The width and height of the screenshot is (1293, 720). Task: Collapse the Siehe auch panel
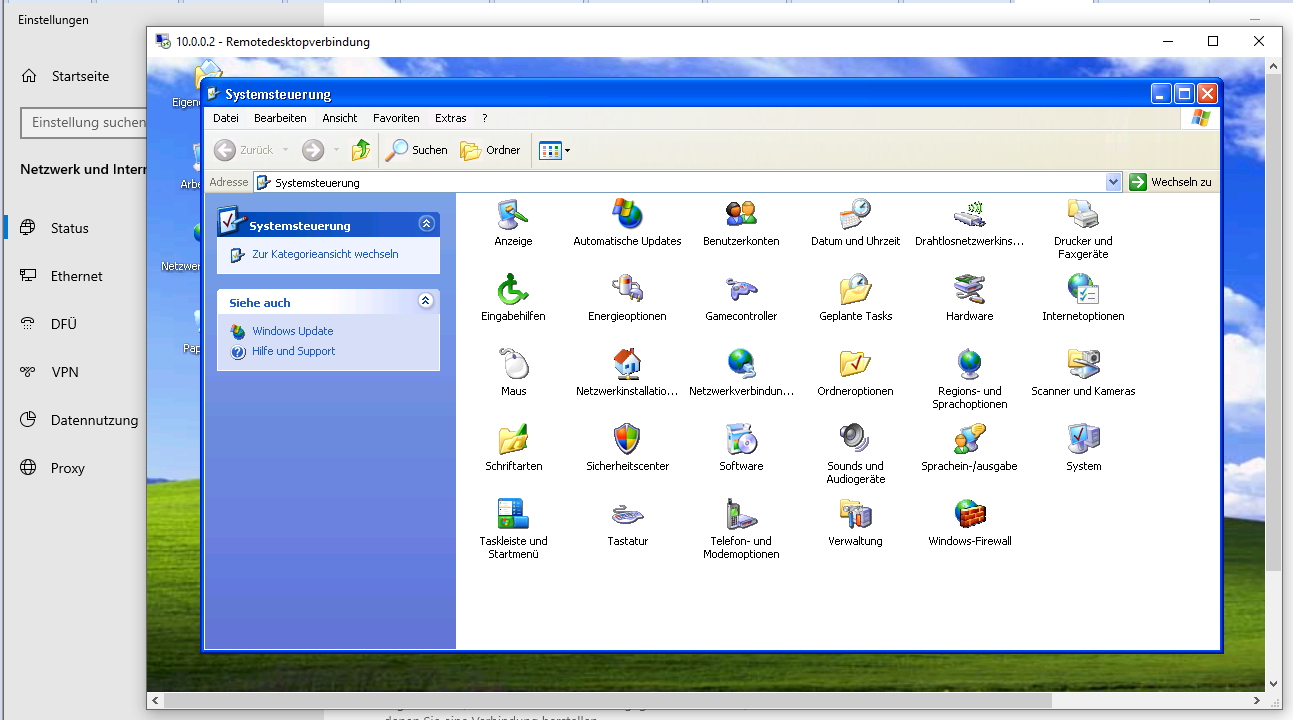(x=426, y=300)
